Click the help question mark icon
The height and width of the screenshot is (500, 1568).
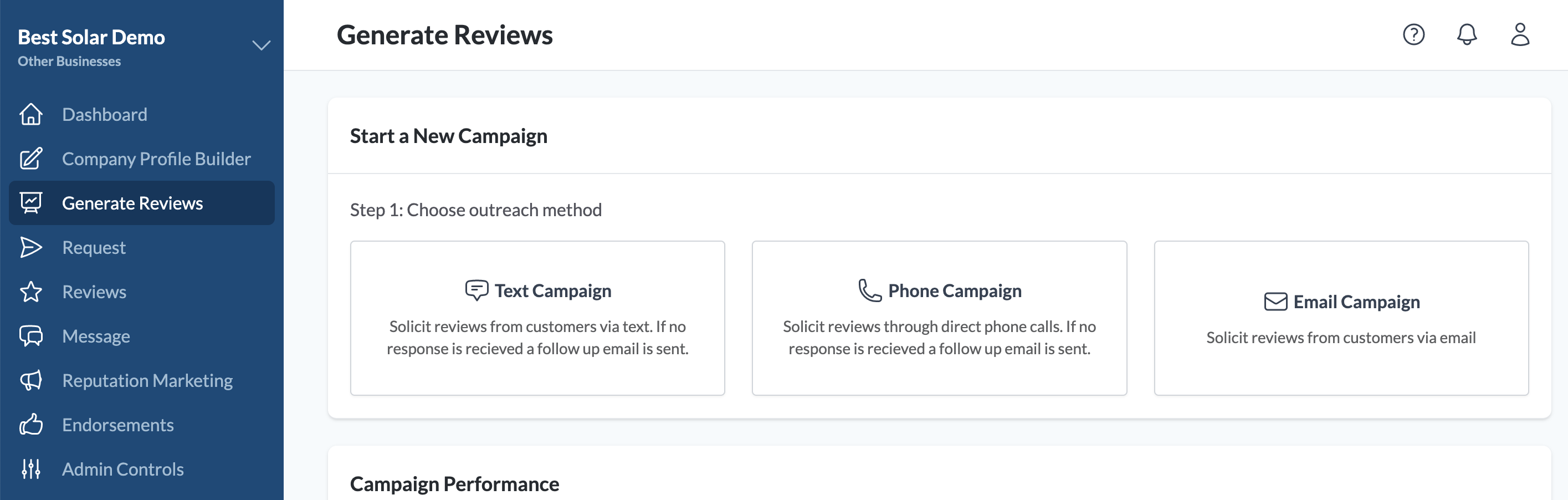1413,35
